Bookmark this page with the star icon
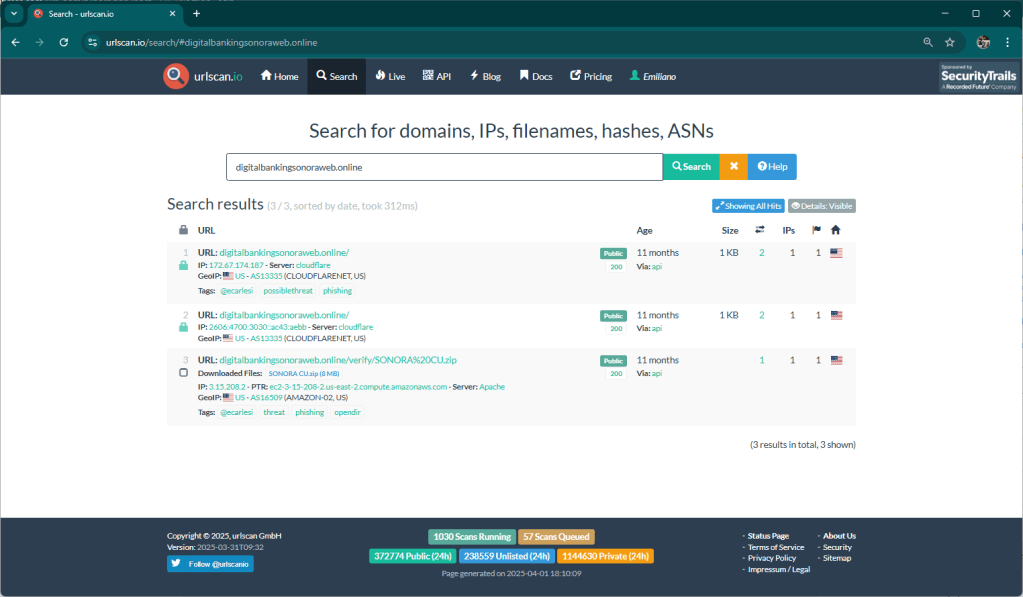Viewport: 1023px width, 597px height. (950, 43)
